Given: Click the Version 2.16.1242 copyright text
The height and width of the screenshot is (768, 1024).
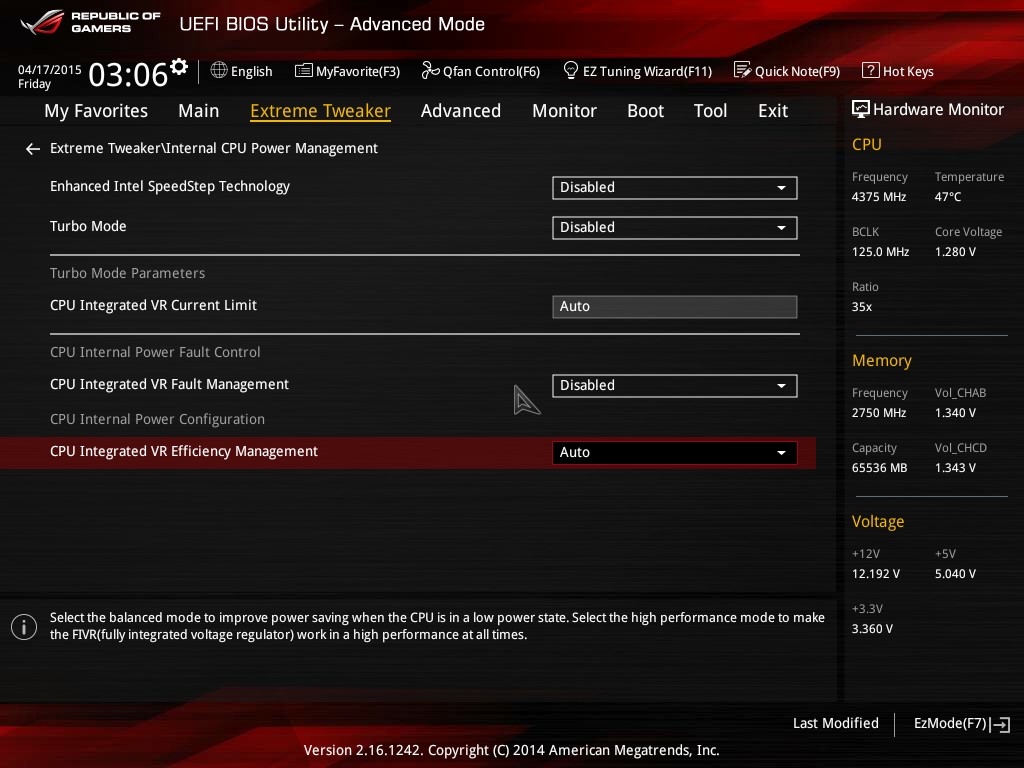Looking at the screenshot, I should [511, 750].
